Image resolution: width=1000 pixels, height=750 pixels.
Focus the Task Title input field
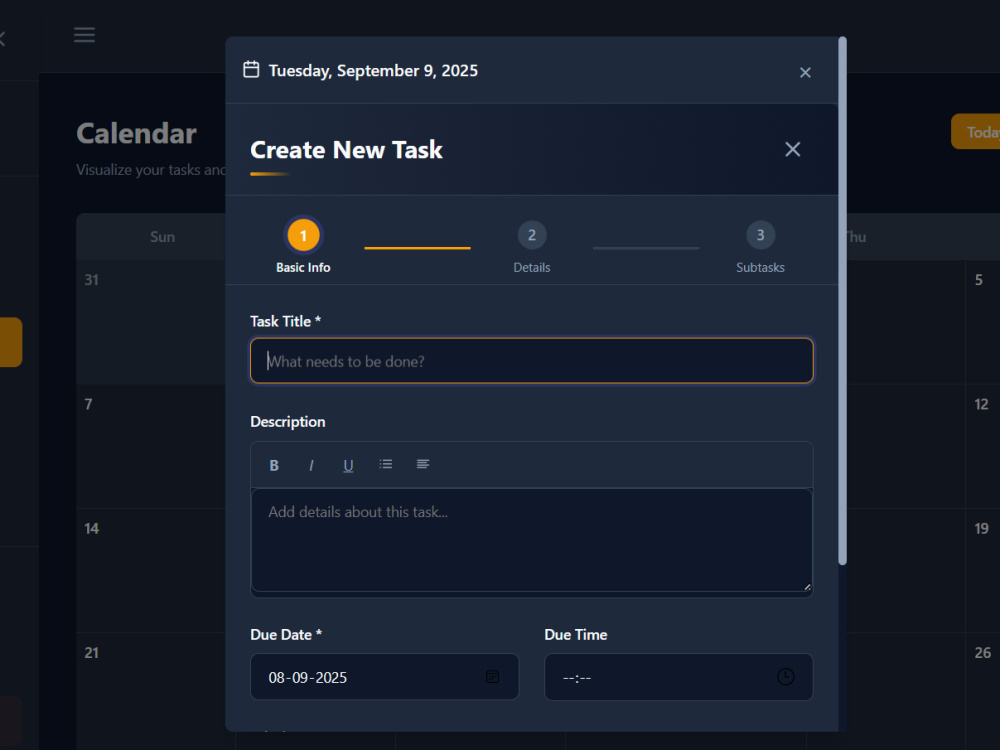[x=532, y=361]
